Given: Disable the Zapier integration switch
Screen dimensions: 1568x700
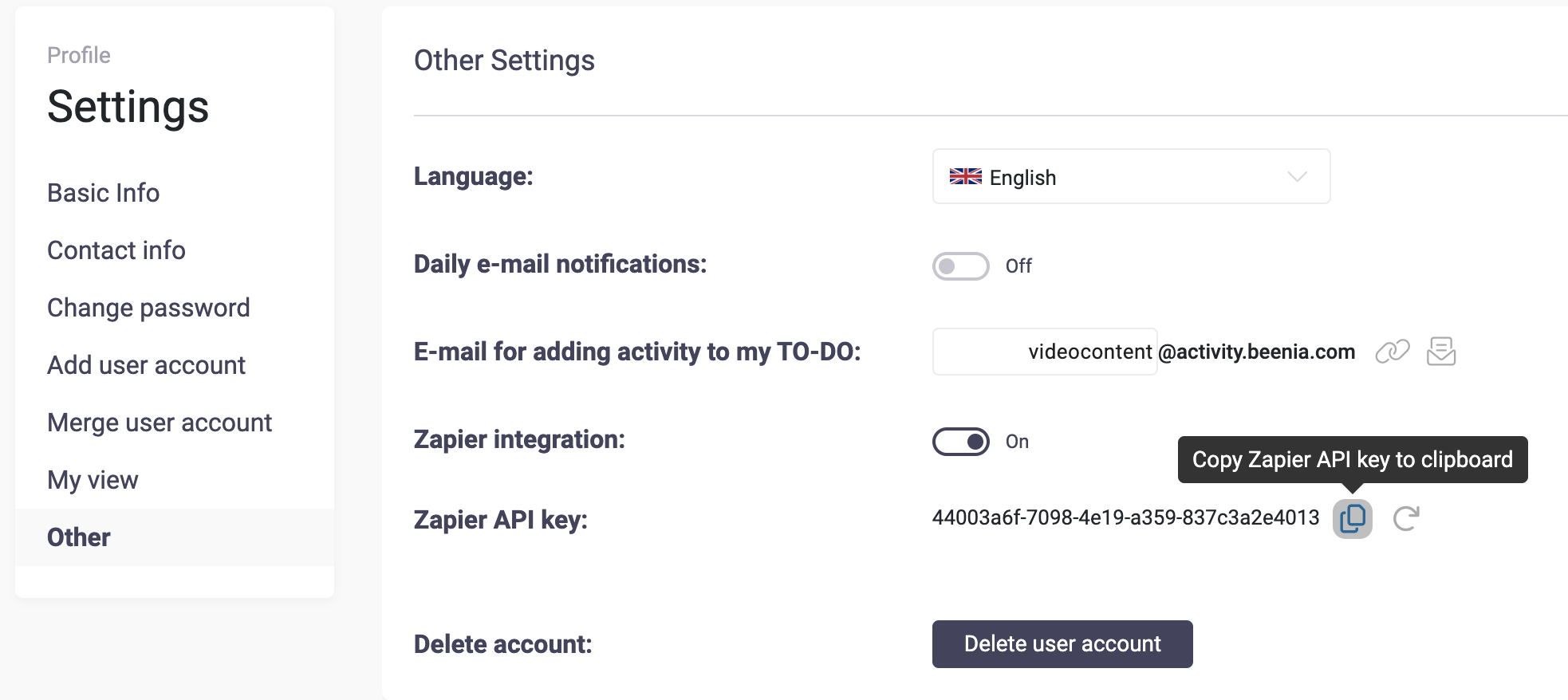Looking at the screenshot, I should pos(960,442).
